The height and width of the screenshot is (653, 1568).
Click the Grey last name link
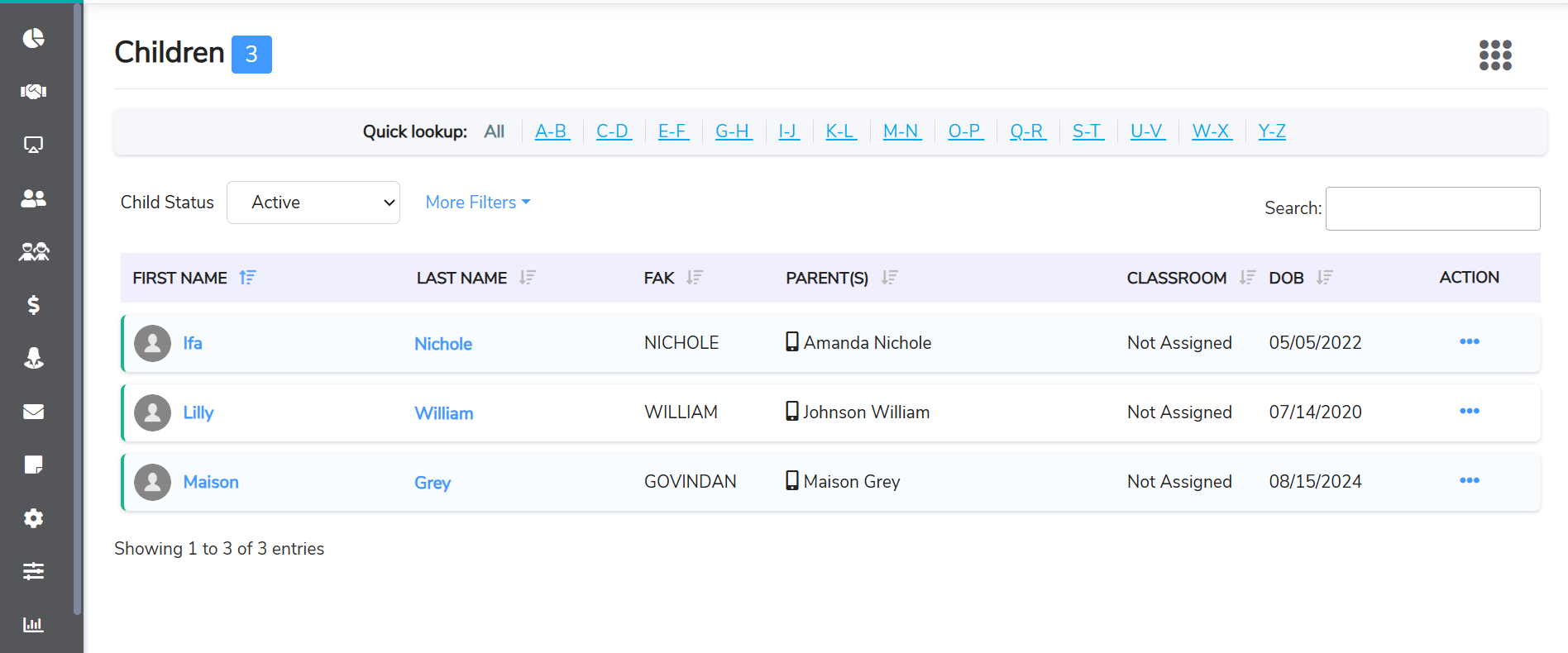(x=433, y=483)
